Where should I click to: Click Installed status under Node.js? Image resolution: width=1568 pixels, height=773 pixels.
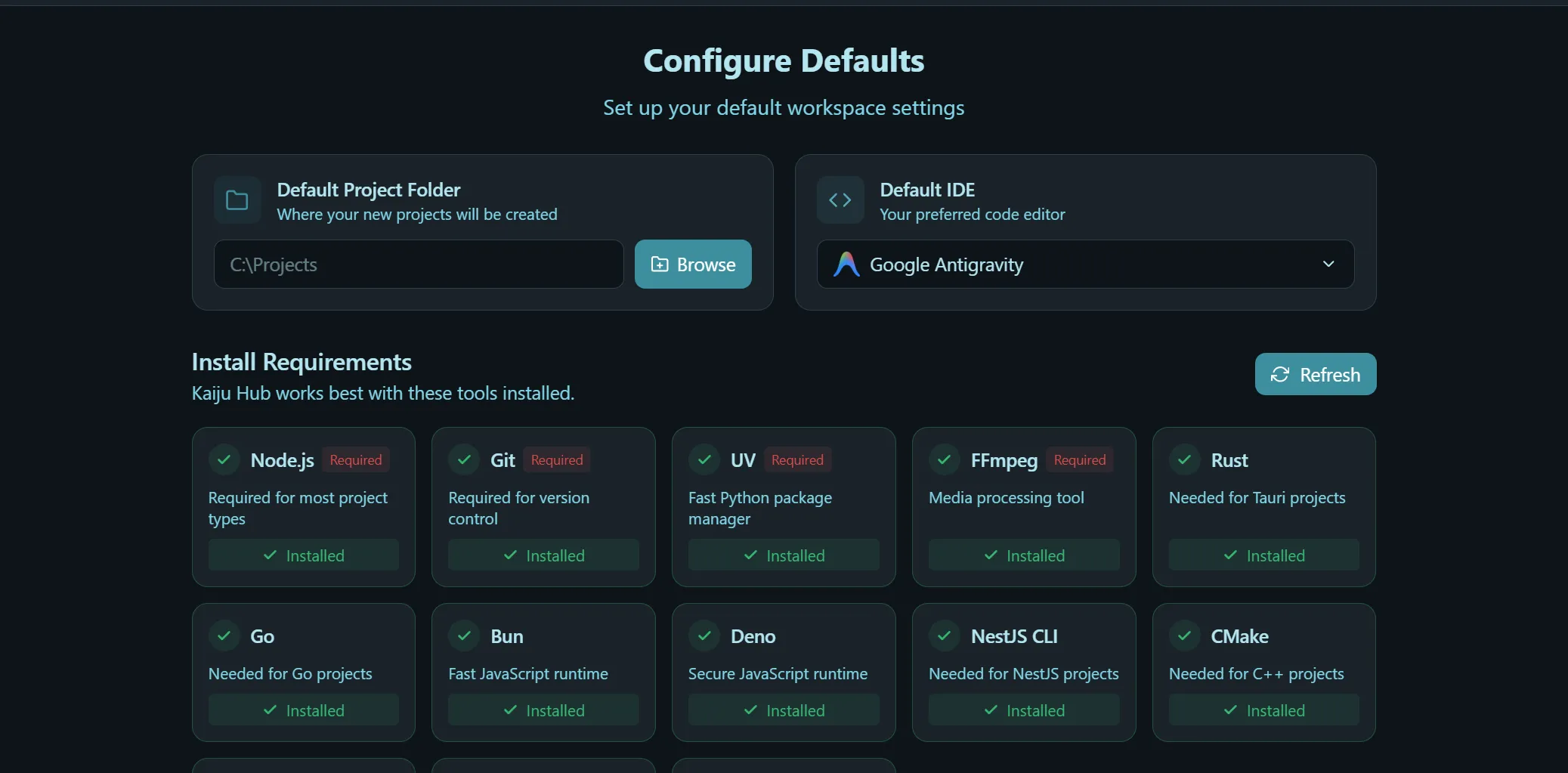[x=304, y=555]
